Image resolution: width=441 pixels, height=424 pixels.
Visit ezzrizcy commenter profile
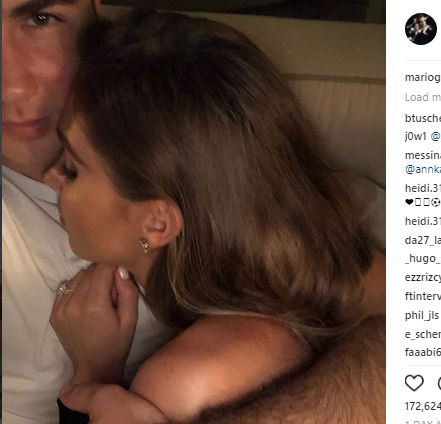(x=423, y=277)
